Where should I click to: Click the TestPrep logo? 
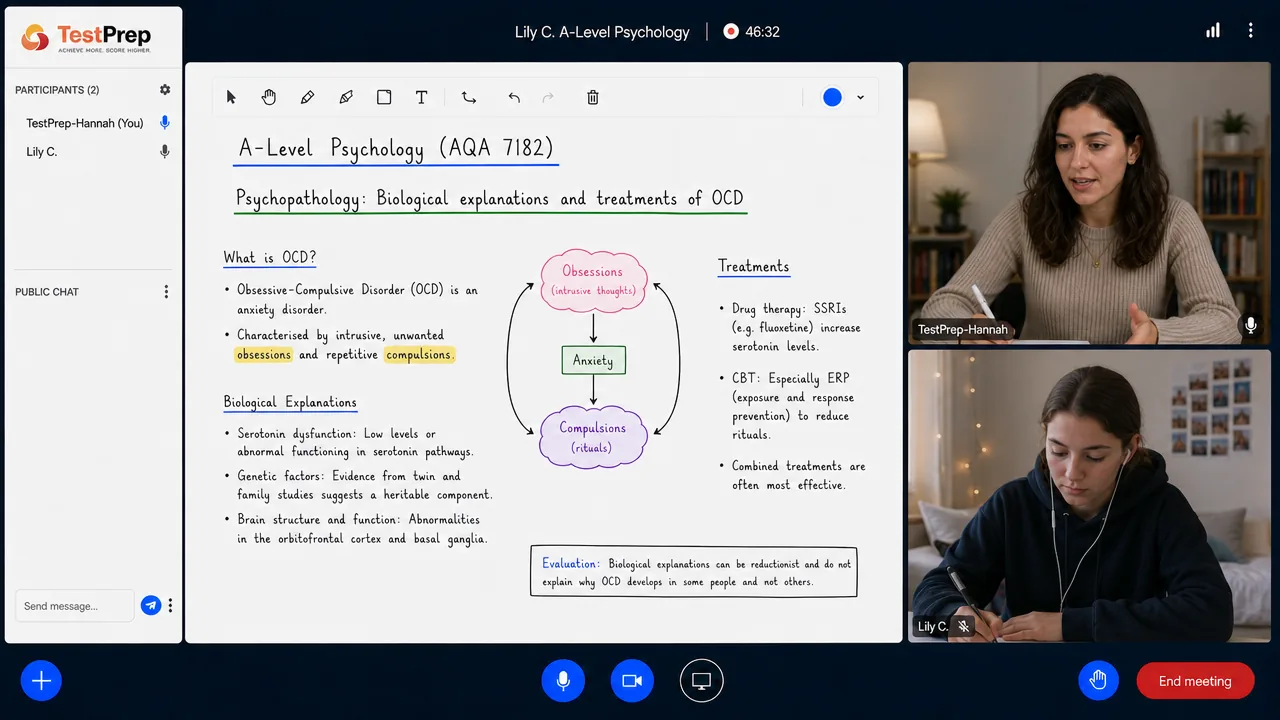86,38
